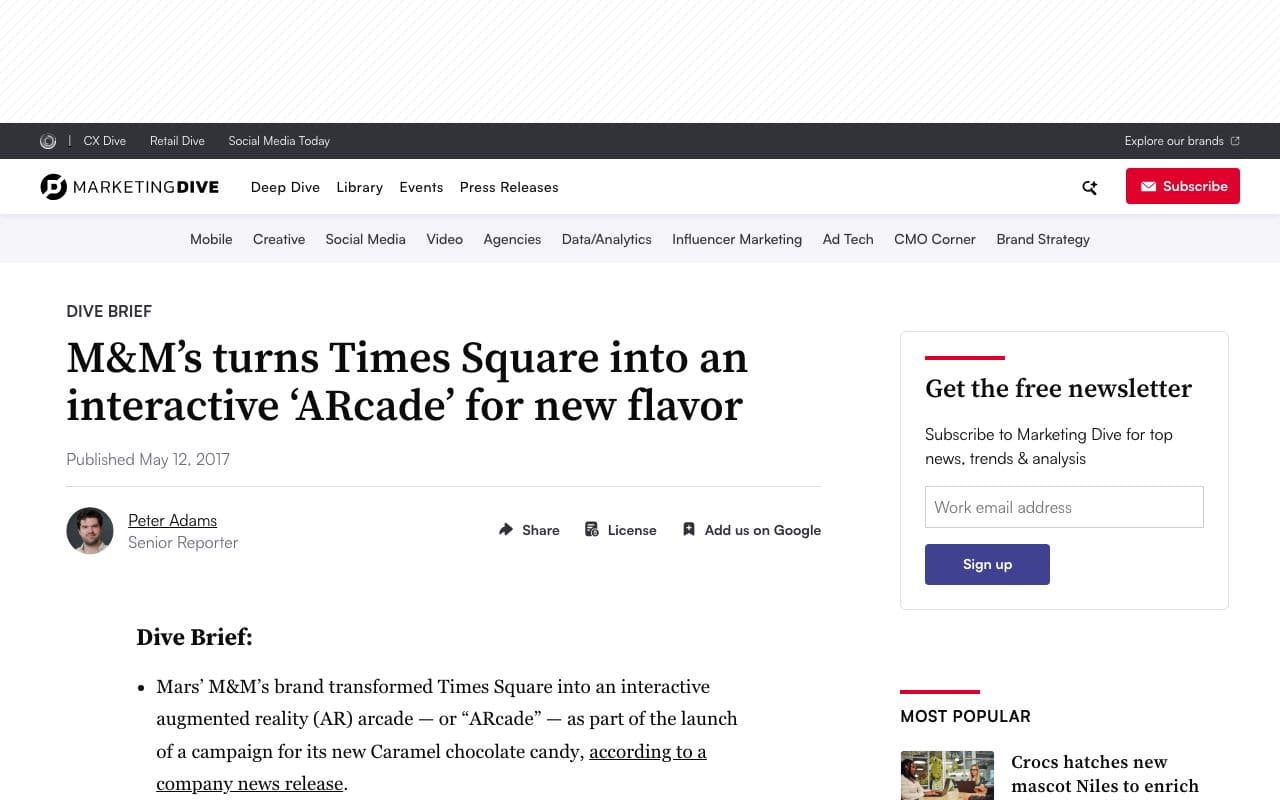Screen dimensions: 1280x800
Task: Click the Get the free newsletter heading
Action: pyautogui.click(x=1058, y=388)
